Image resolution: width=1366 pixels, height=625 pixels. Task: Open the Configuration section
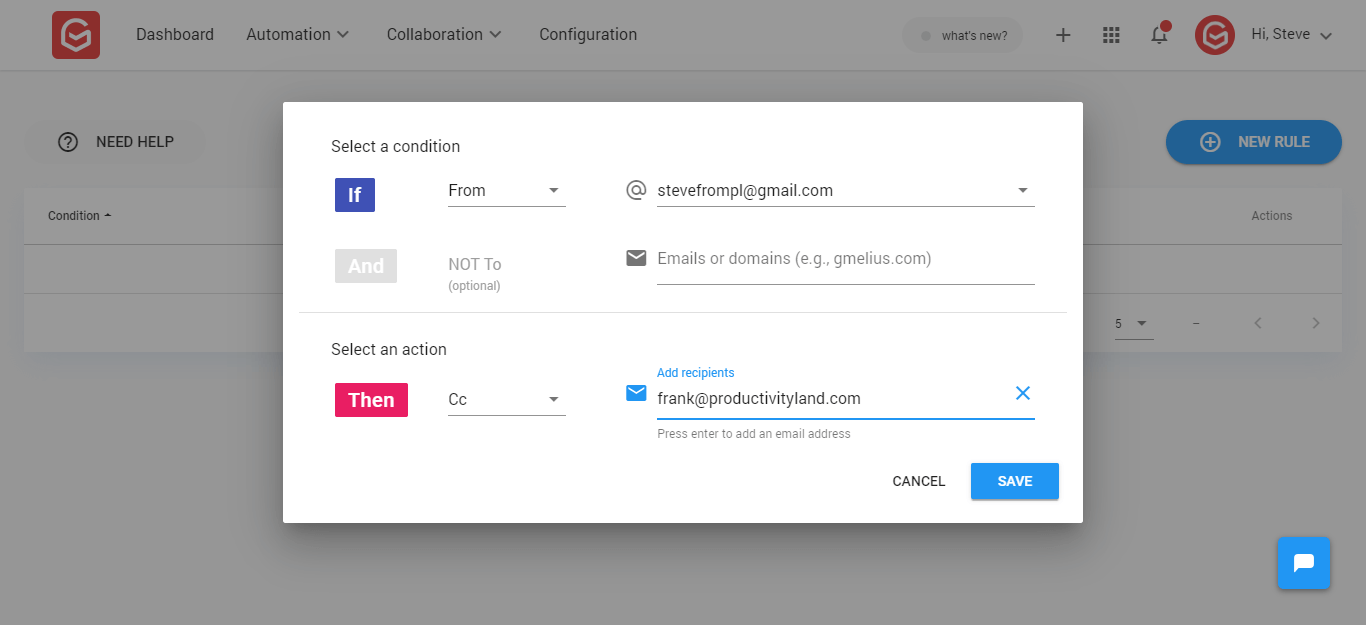[x=587, y=34]
